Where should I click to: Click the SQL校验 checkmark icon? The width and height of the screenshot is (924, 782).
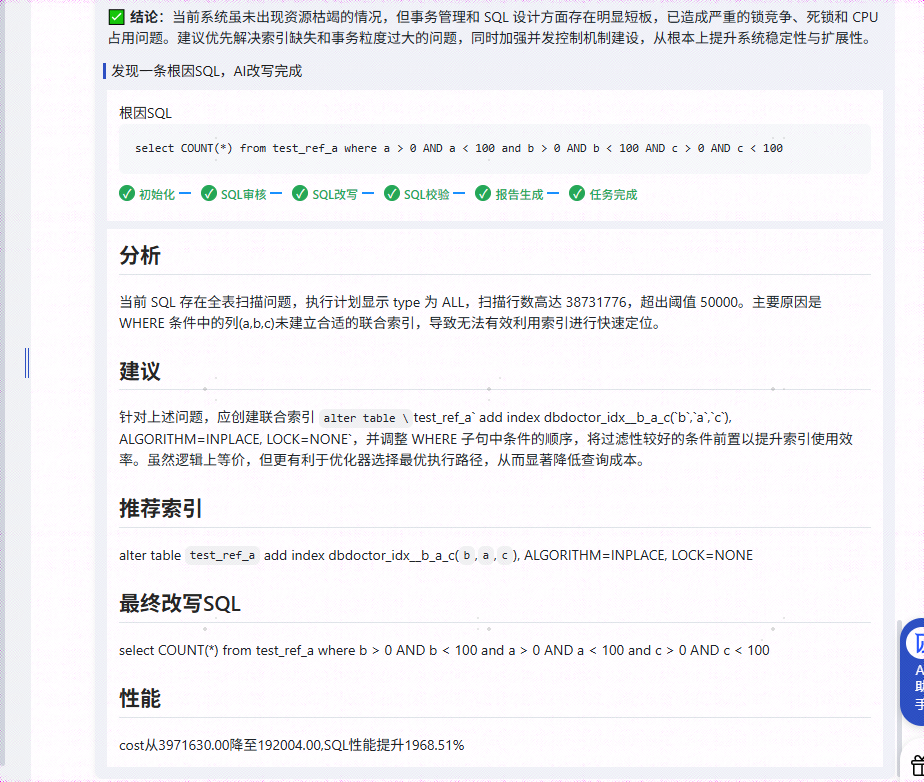pyautogui.click(x=391, y=193)
